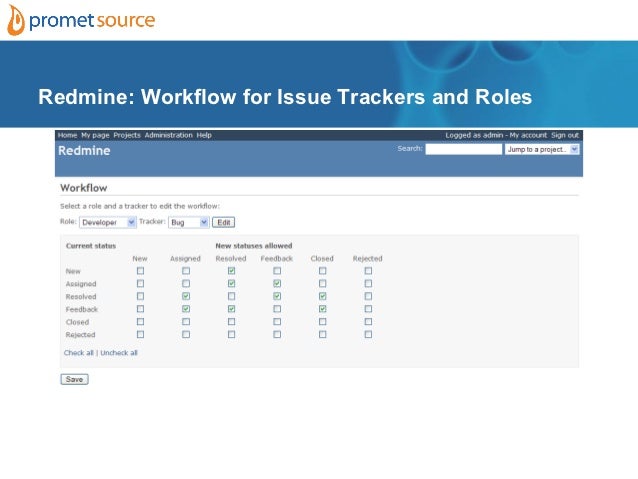638x479 pixels.
Task: Open the Projects menu item
Action: [x=127, y=135]
